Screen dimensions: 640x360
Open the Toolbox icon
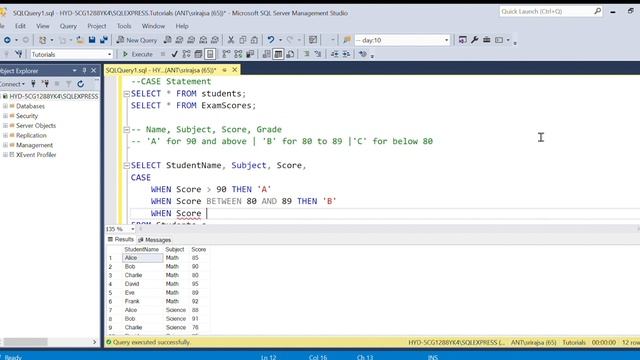(x=487, y=40)
